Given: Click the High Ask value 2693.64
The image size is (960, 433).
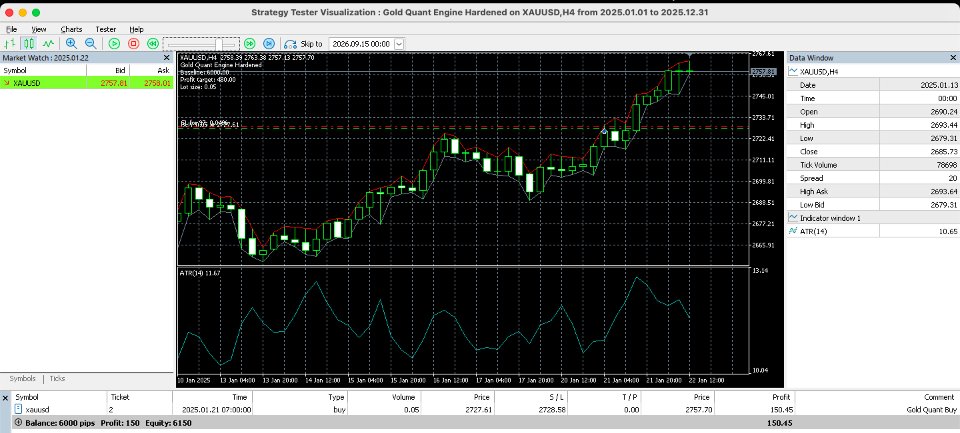Looking at the screenshot, I should [945, 192].
